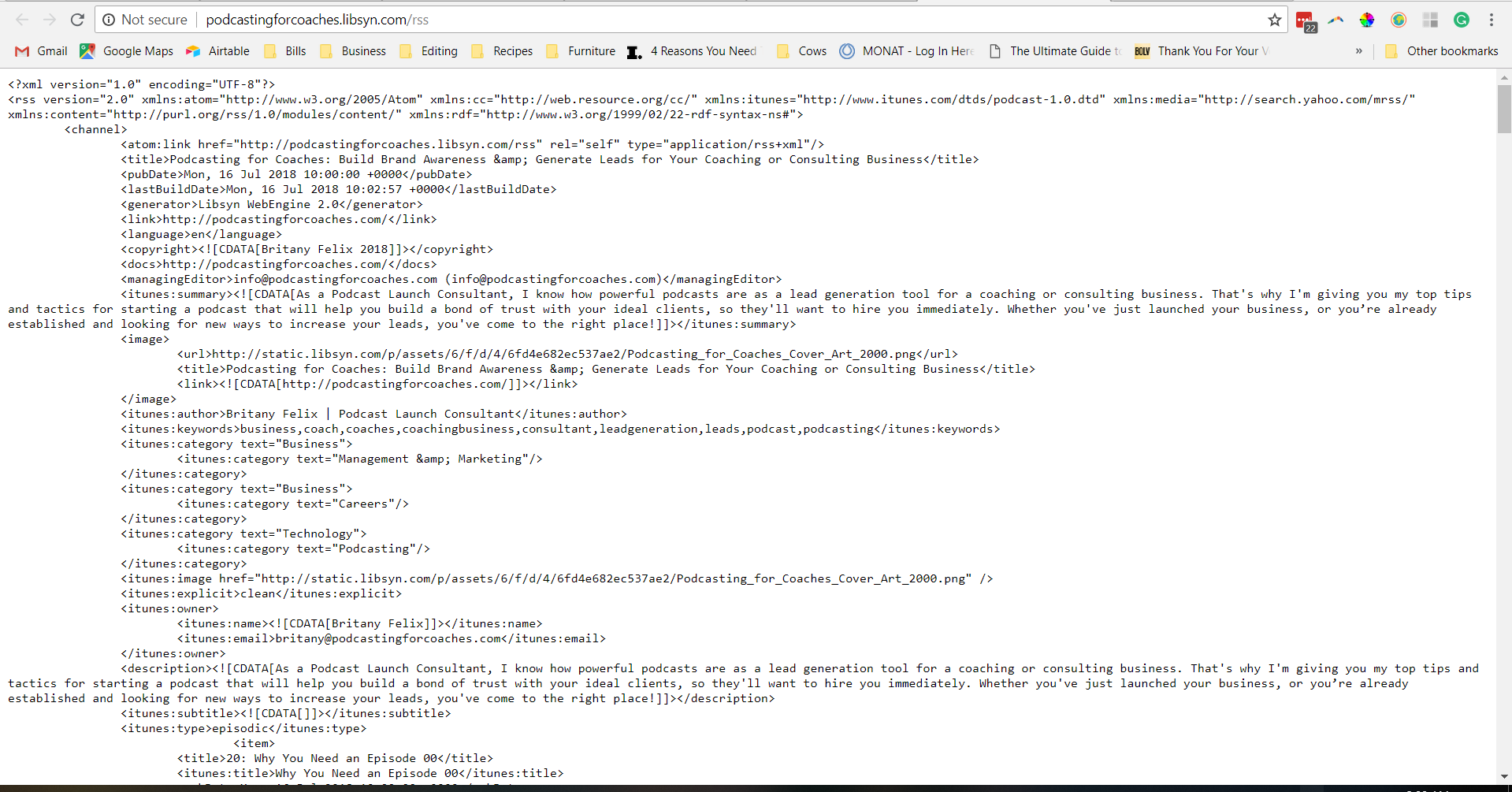Open the Bills bookmark folder
The width and height of the screenshot is (1512, 792).
tap(285, 51)
